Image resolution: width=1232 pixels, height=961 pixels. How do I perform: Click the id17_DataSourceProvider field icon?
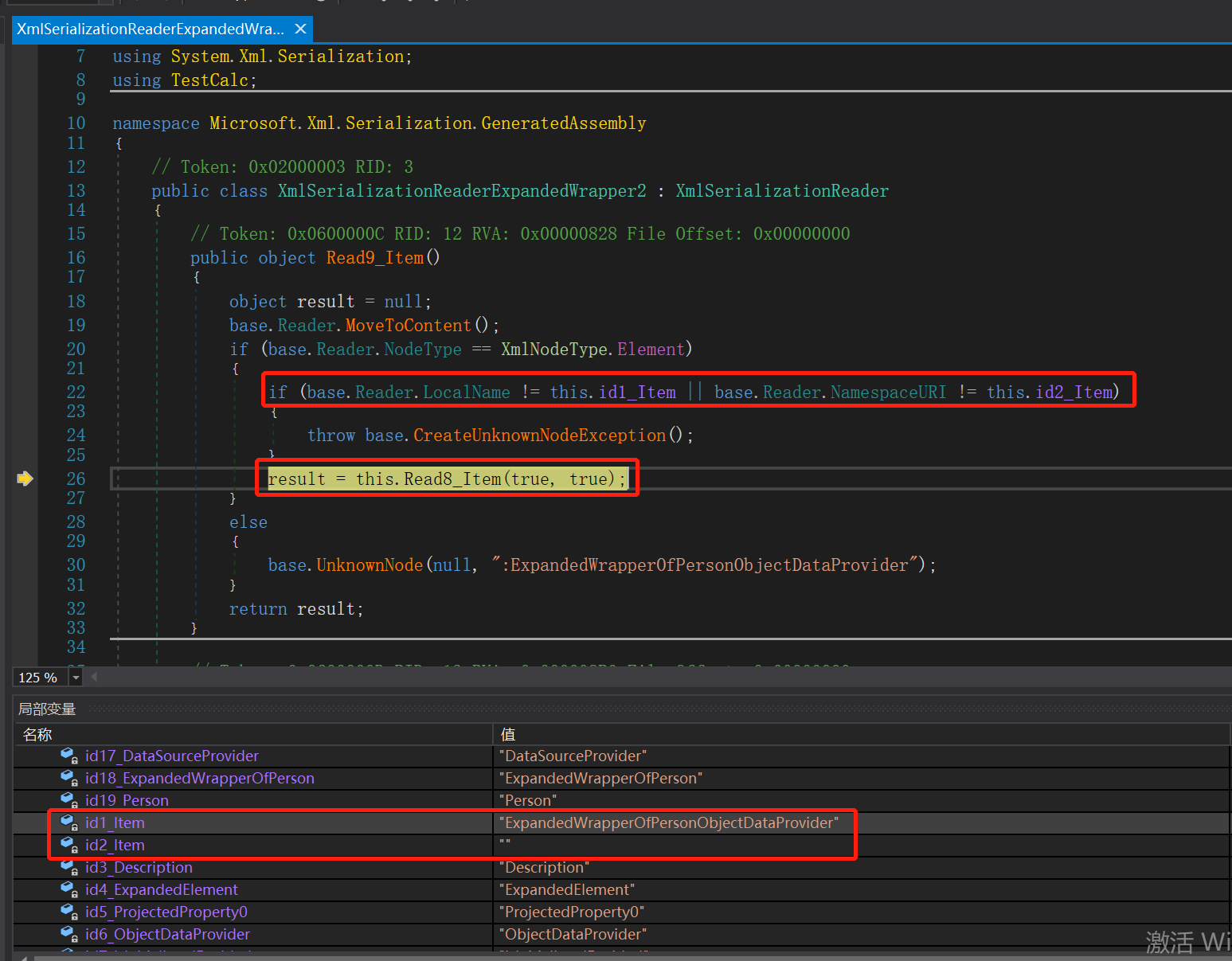[x=68, y=756]
